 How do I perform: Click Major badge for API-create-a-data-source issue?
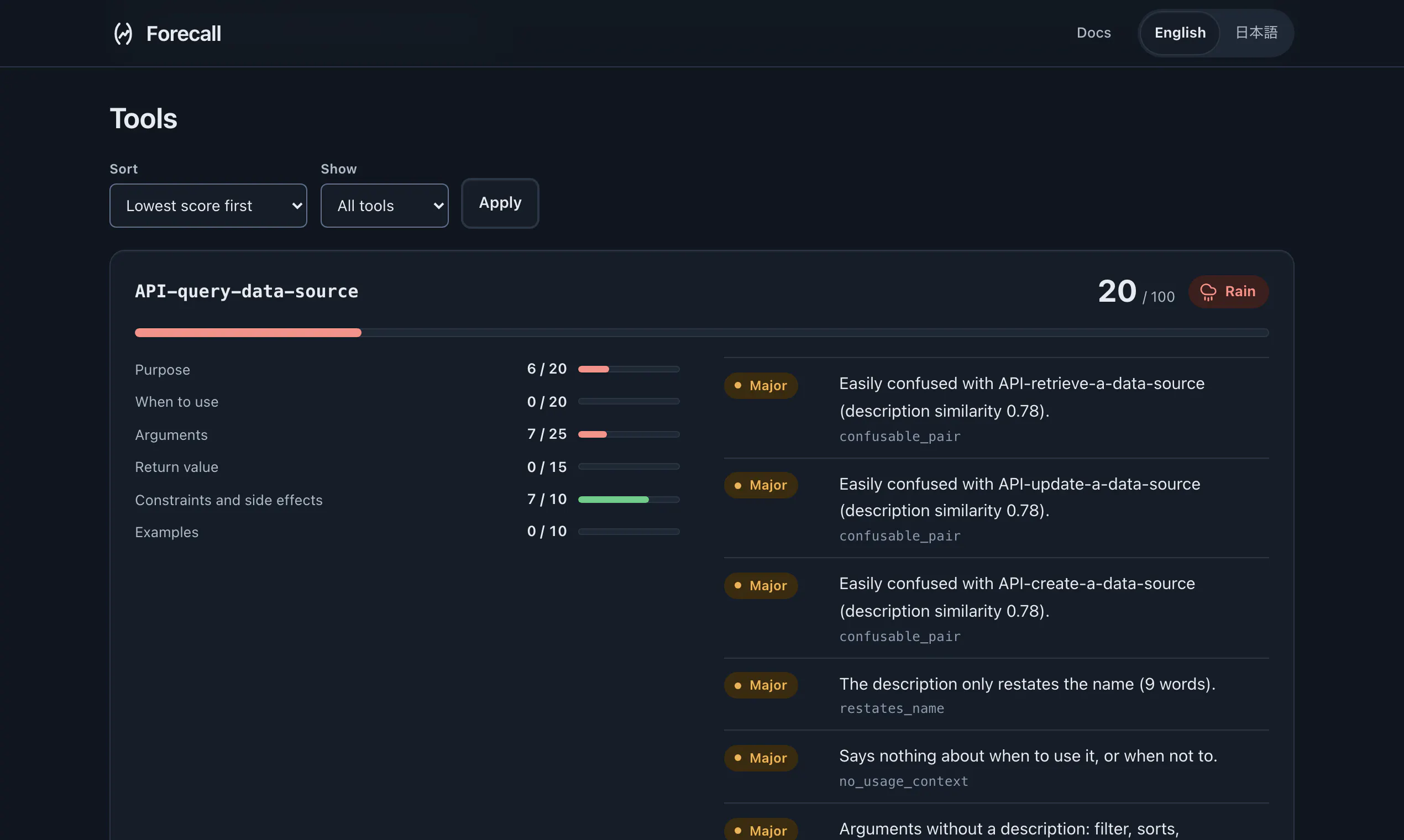[761, 585]
